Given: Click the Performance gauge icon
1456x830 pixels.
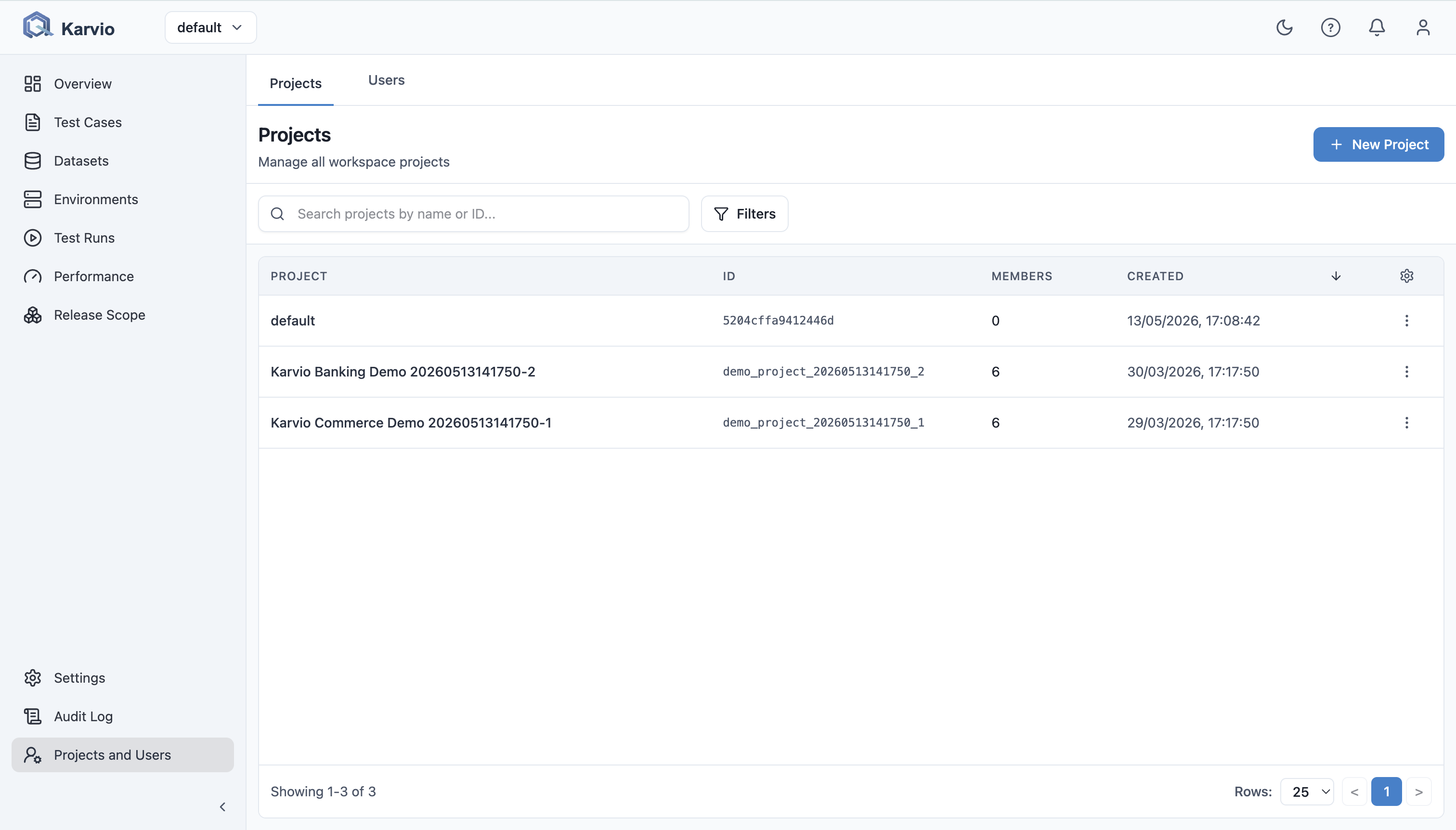Looking at the screenshot, I should pos(32,276).
